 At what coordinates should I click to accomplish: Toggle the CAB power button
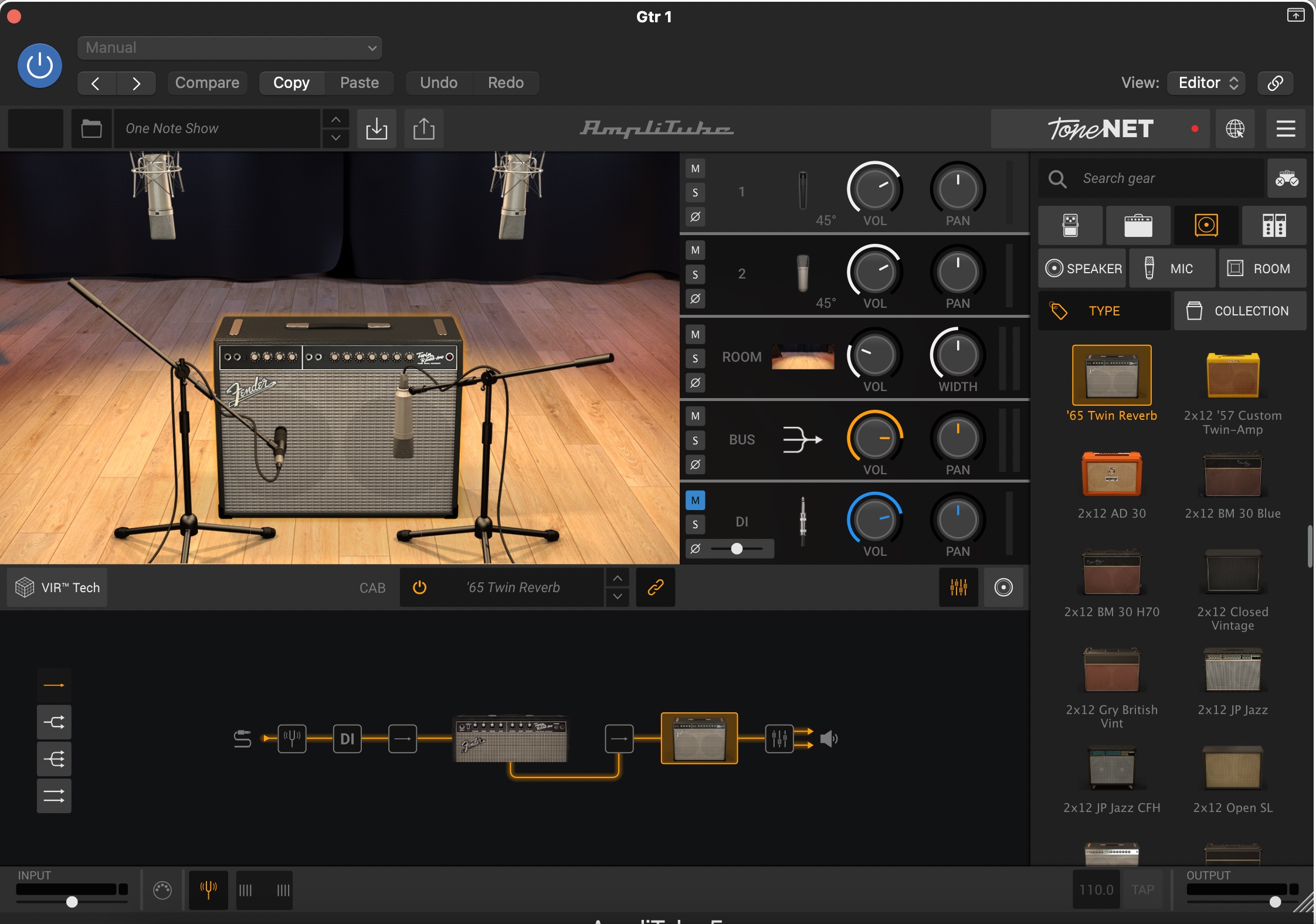pos(419,587)
